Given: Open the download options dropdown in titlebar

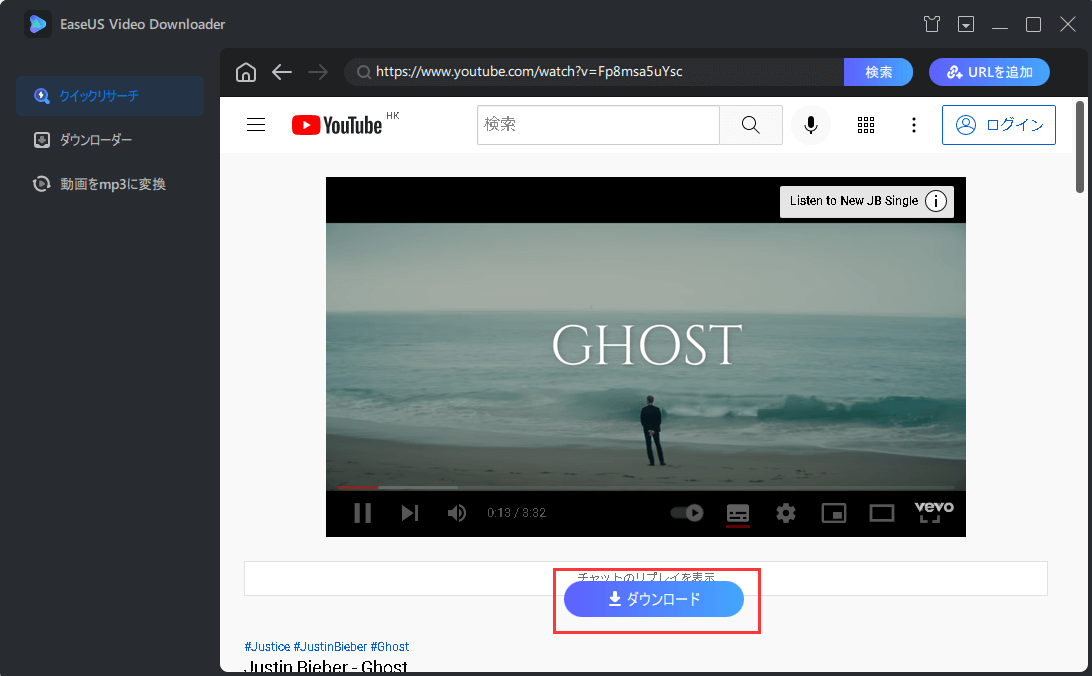Looking at the screenshot, I should [x=966, y=24].
